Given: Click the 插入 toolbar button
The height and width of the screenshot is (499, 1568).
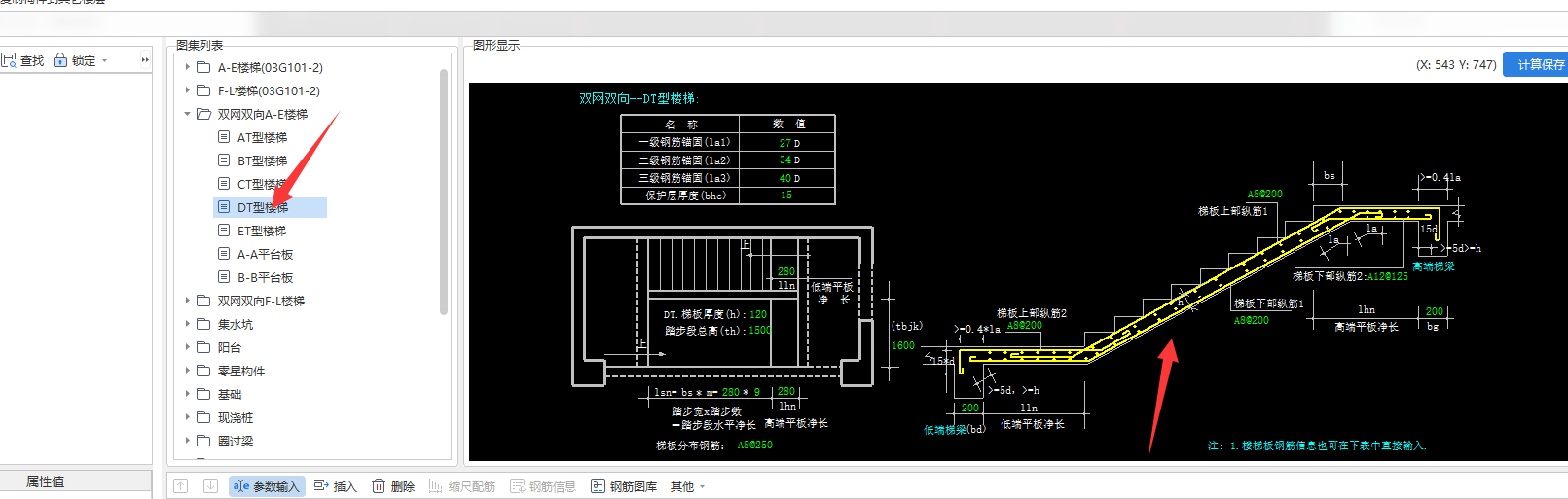Looking at the screenshot, I should coord(335,486).
